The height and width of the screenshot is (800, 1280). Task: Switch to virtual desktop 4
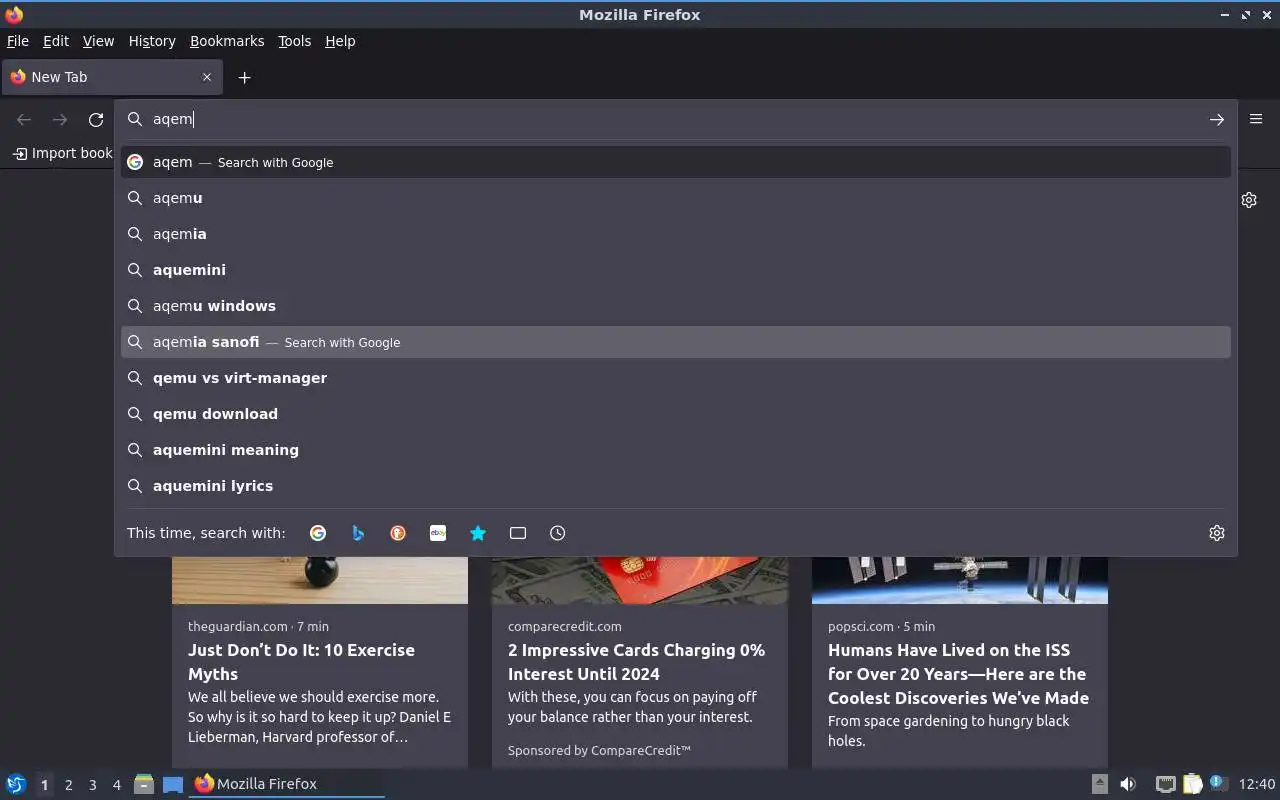click(116, 785)
